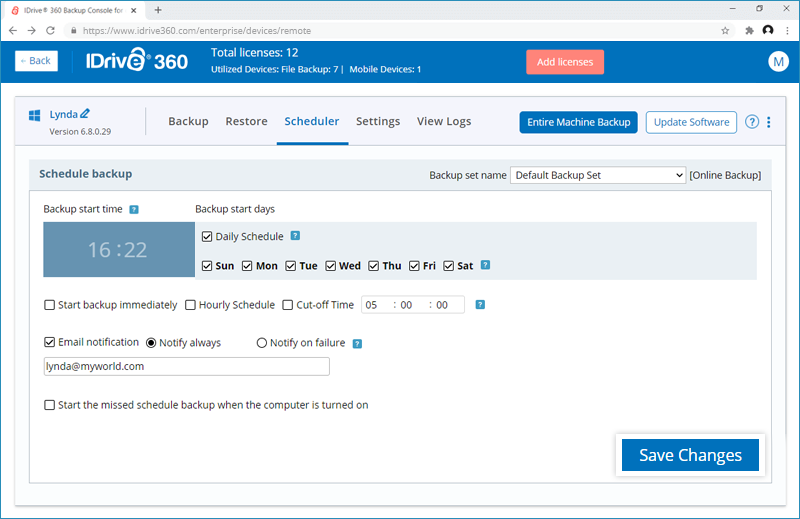This screenshot has height=519, width=800.
Task: Uncheck the Fri day checkbox
Action: [414, 266]
